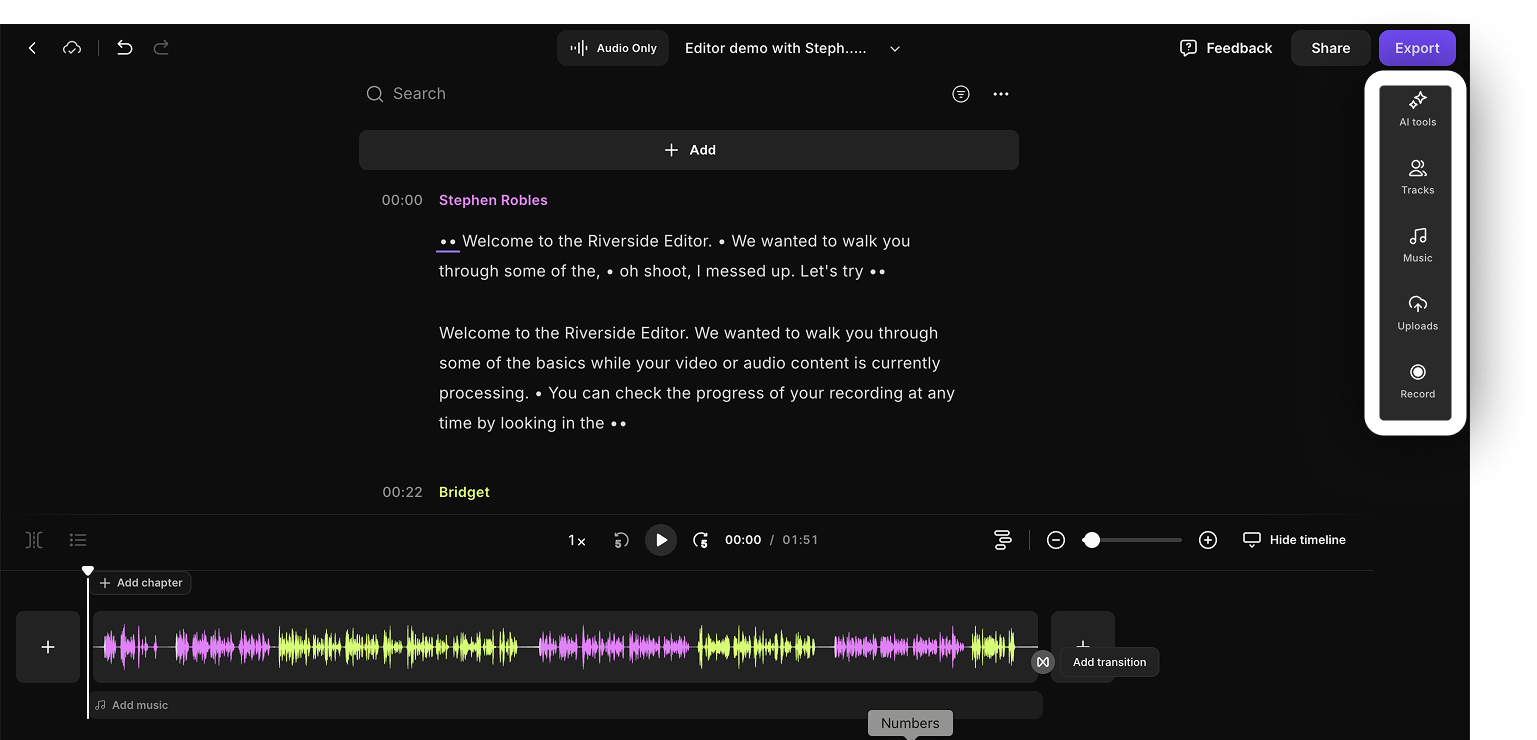Open the transcript filter menu
The width and height of the screenshot is (1537, 740).
pyautogui.click(x=961, y=94)
